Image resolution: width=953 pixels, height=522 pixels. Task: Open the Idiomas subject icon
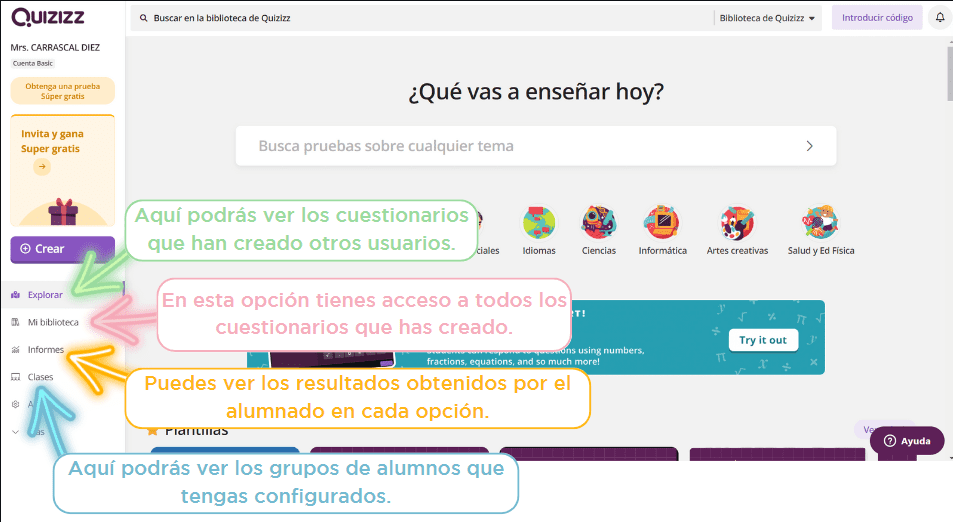(x=539, y=222)
